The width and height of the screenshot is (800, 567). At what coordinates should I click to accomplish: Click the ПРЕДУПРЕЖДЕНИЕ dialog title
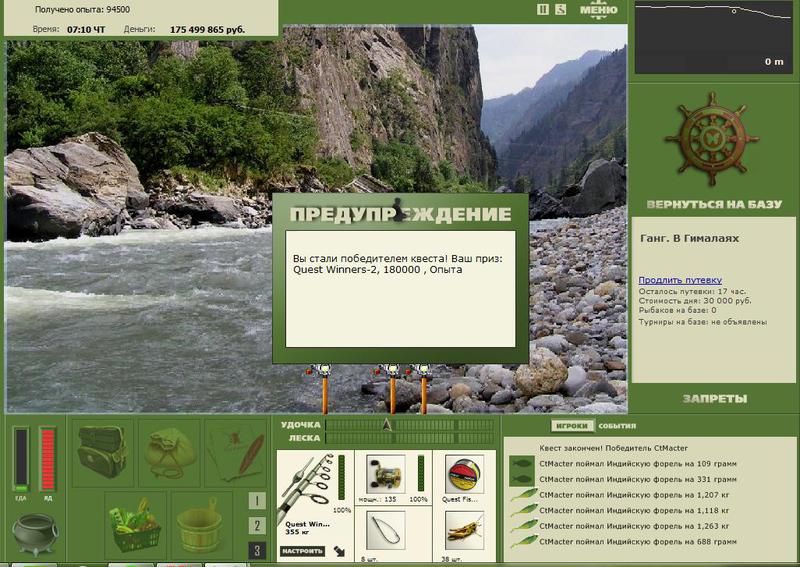(x=401, y=214)
